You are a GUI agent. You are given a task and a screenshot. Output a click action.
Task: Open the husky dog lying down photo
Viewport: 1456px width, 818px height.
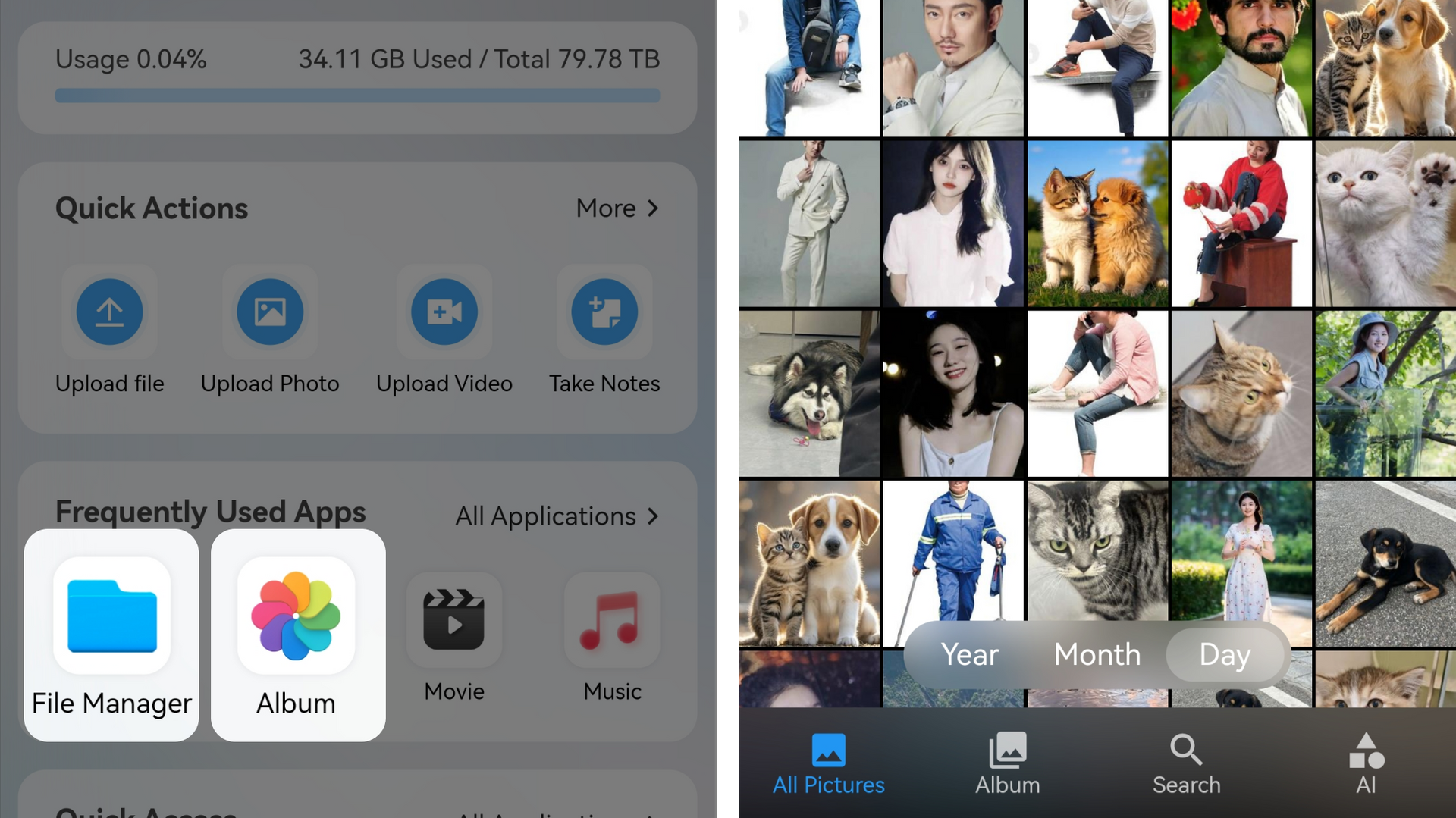[808, 393]
